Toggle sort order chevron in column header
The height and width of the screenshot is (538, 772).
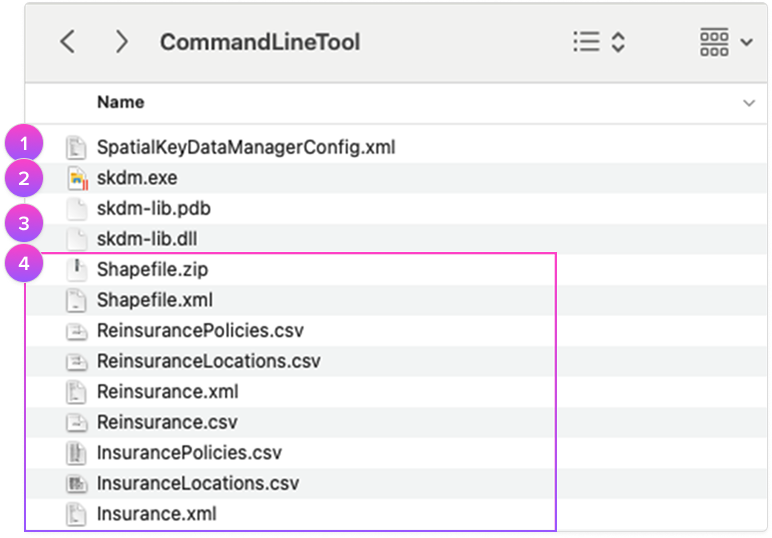pyautogui.click(x=748, y=103)
